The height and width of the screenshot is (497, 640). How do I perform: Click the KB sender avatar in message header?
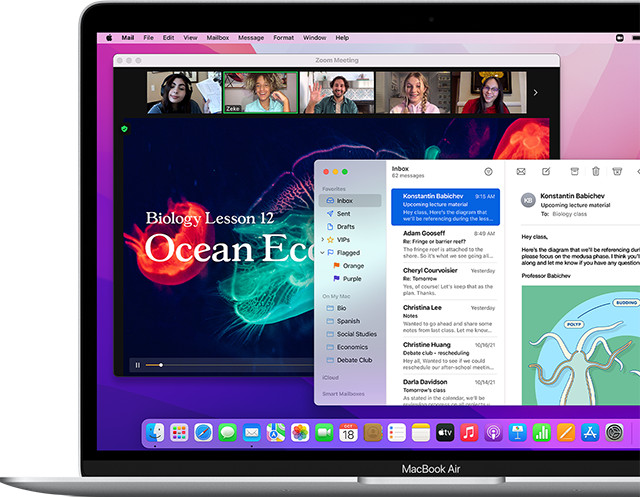tap(528, 200)
